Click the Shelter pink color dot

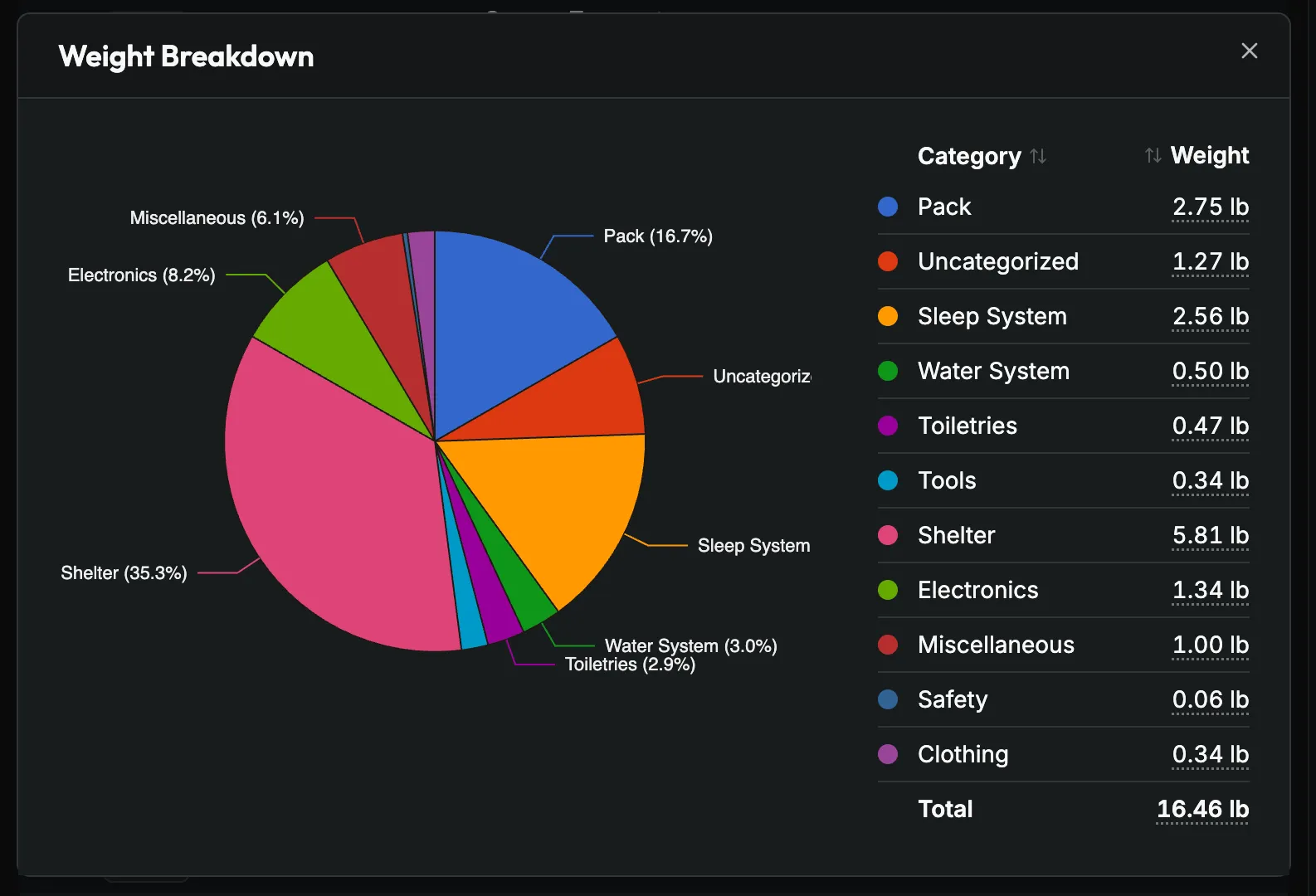tap(888, 535)
